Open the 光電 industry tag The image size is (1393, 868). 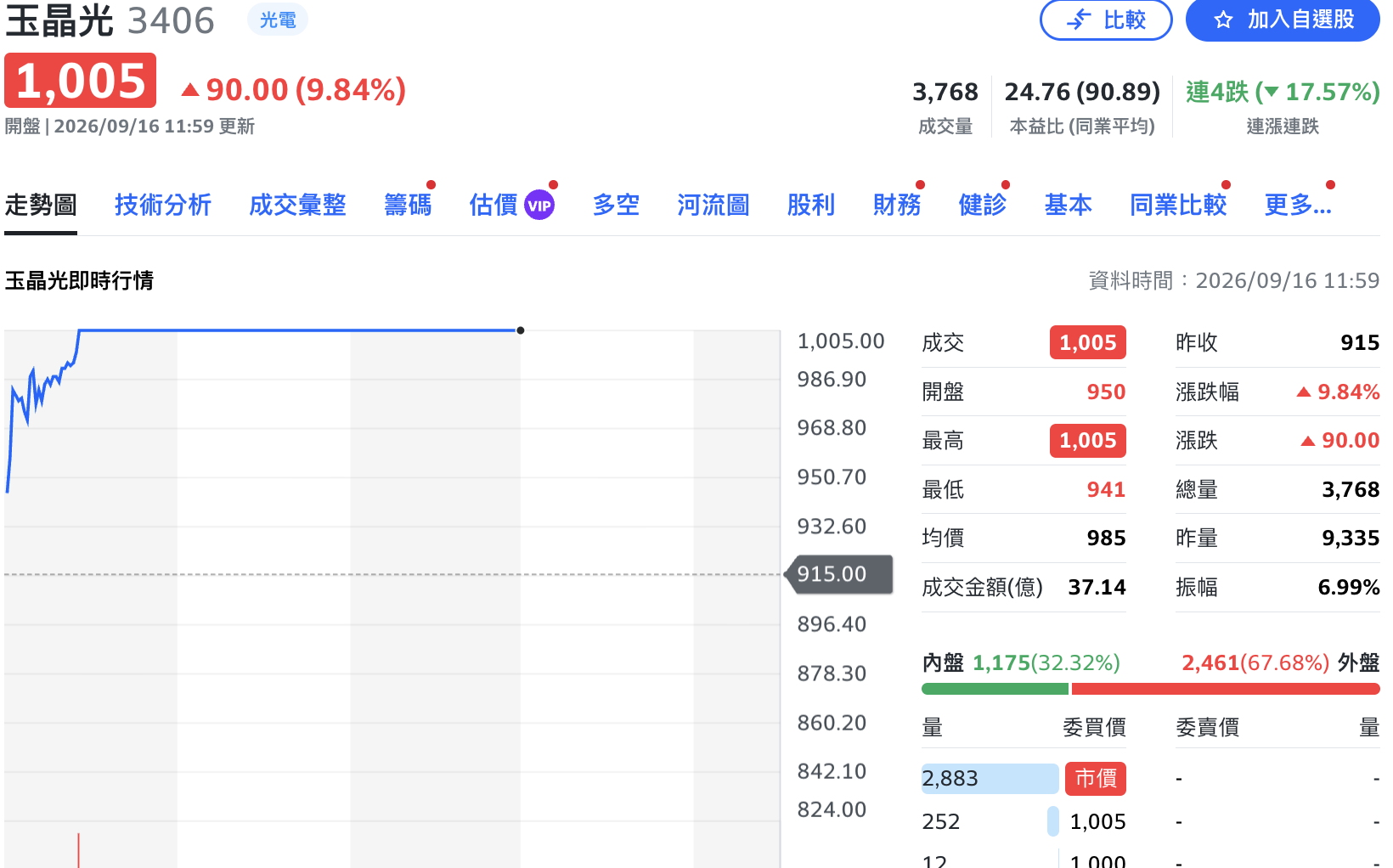pos(278,20)
